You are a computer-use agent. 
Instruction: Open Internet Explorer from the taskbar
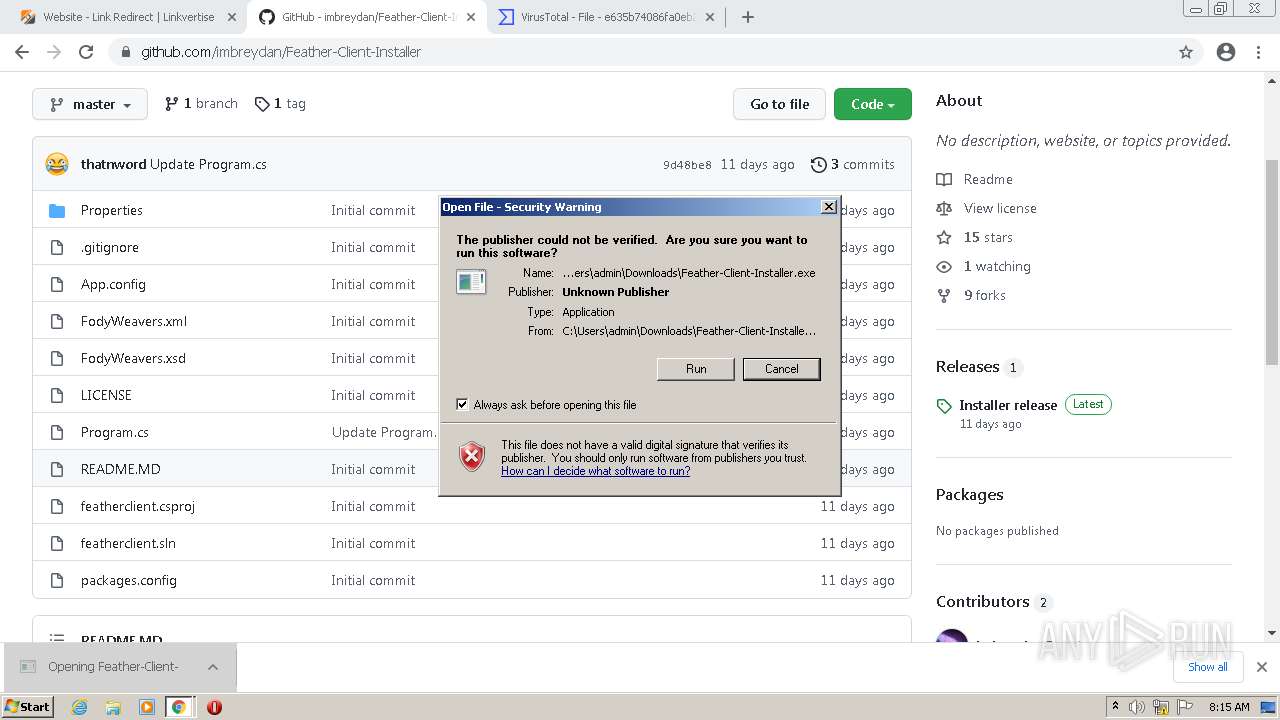click(80, 707)
